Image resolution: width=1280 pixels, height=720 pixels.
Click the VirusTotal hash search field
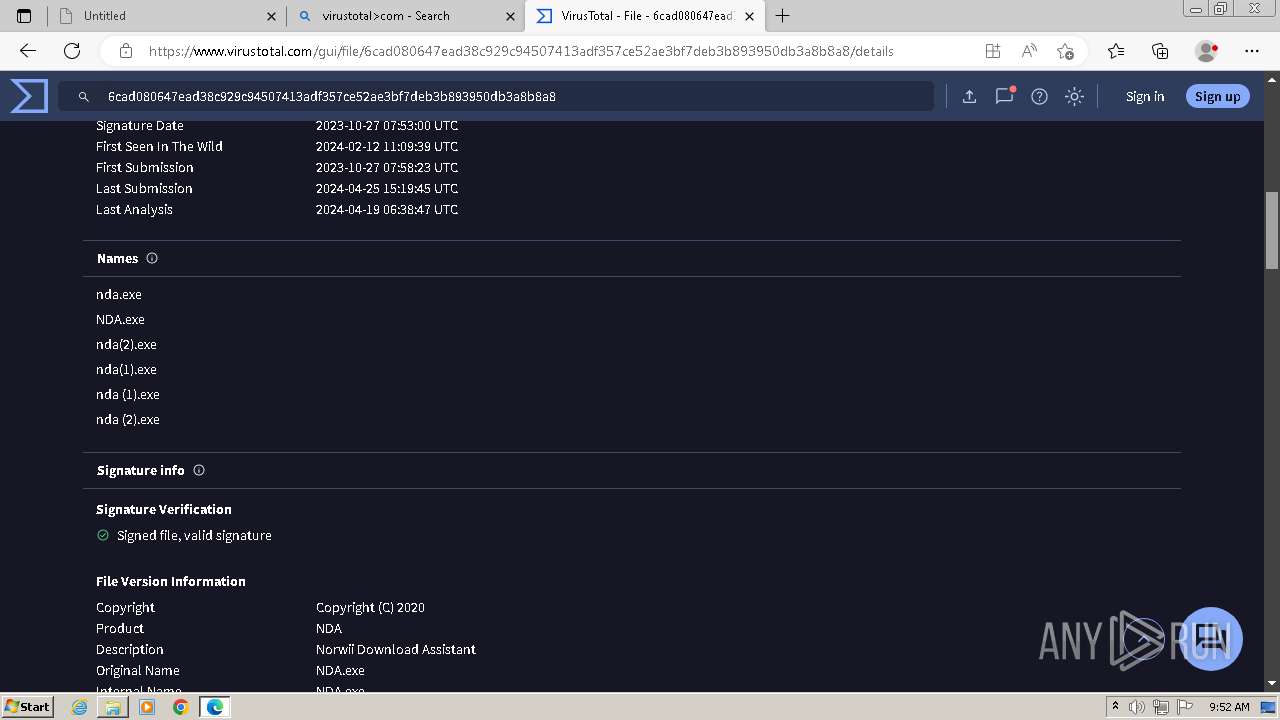pyautogui.click(x=496, y=96)
